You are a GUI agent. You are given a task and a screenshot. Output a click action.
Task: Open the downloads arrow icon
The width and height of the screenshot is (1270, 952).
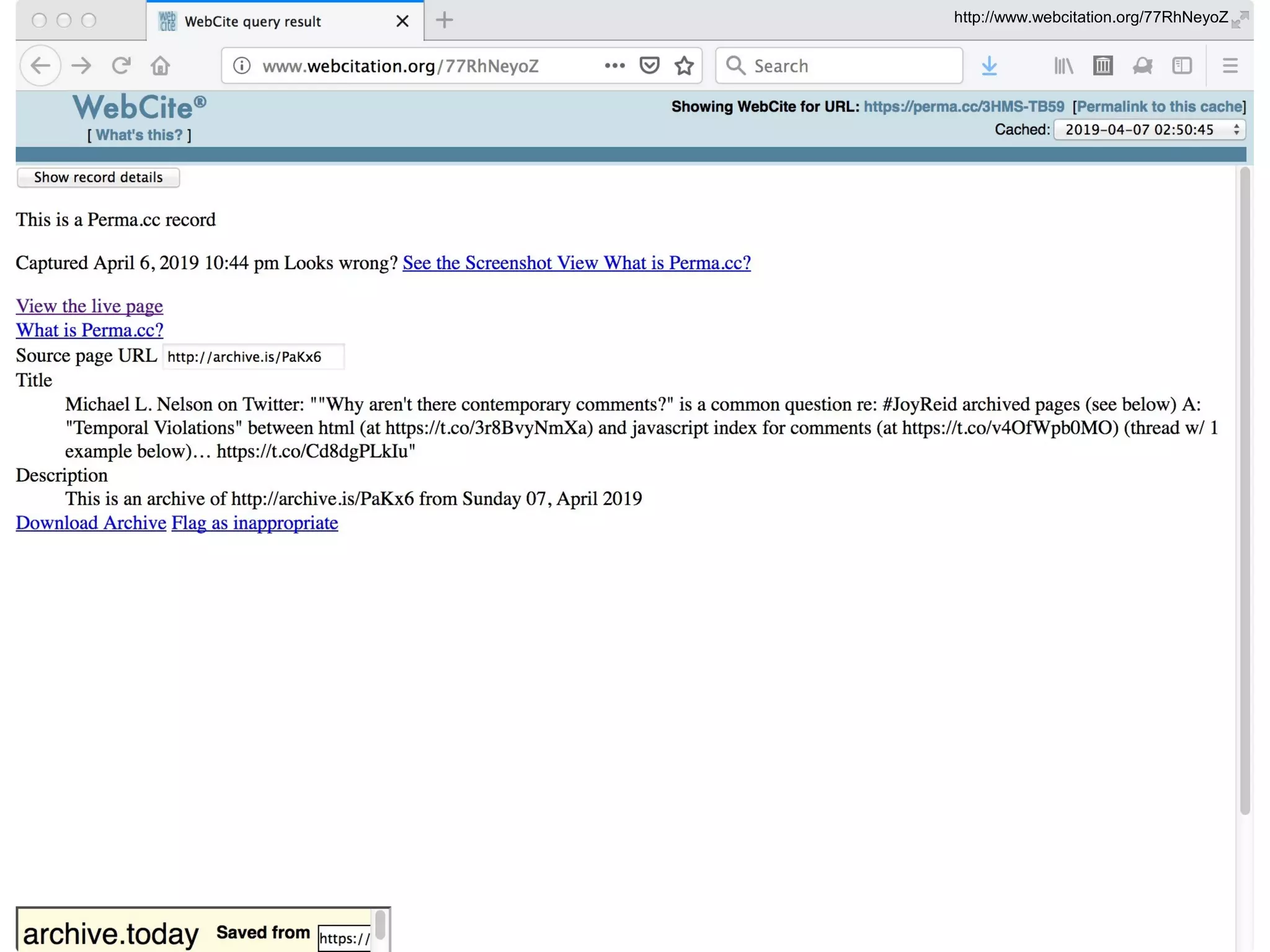(x=989, y=65)
